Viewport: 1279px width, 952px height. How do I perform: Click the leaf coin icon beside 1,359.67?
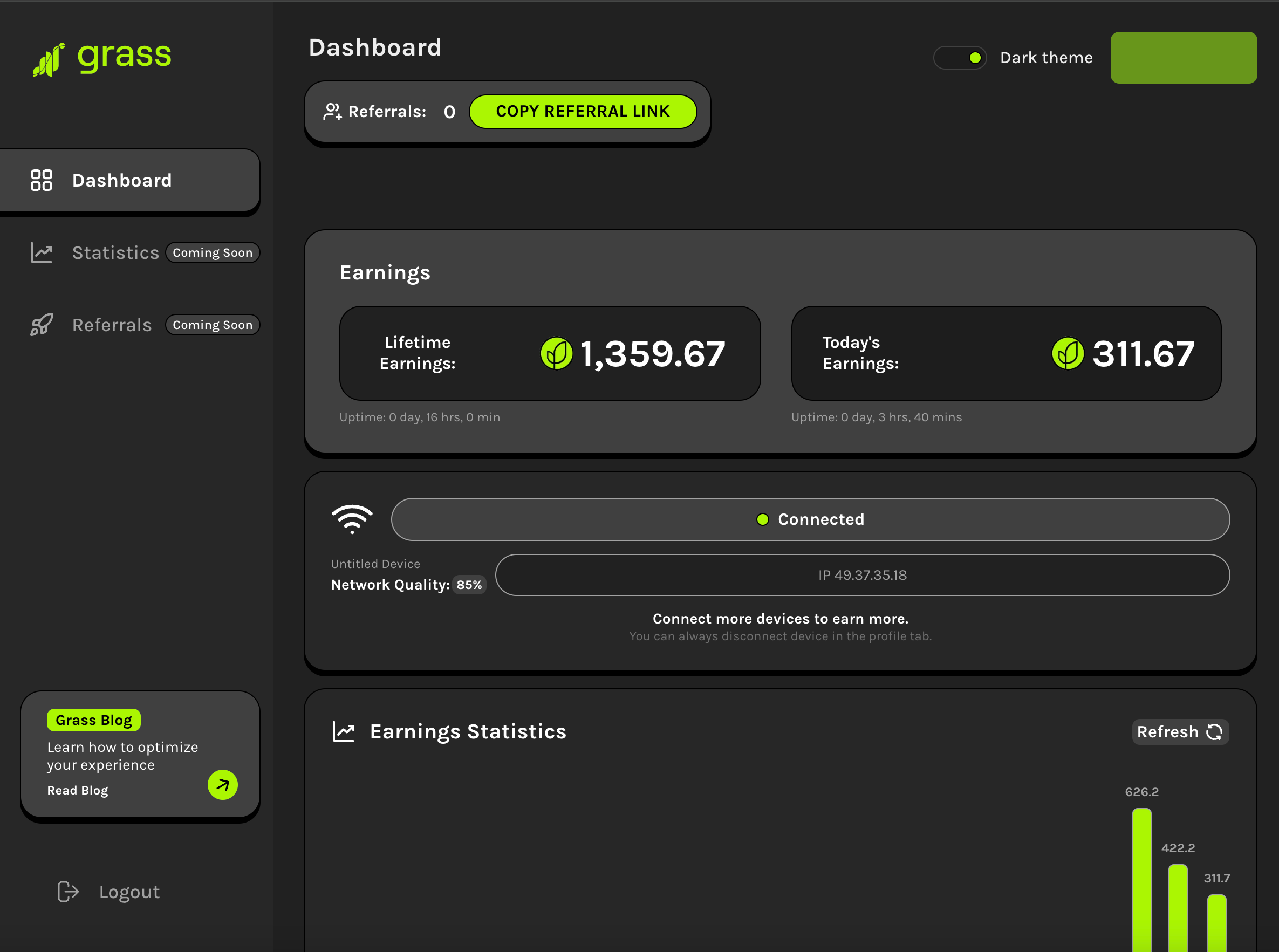pyautogui.click(x=556, y=353)
